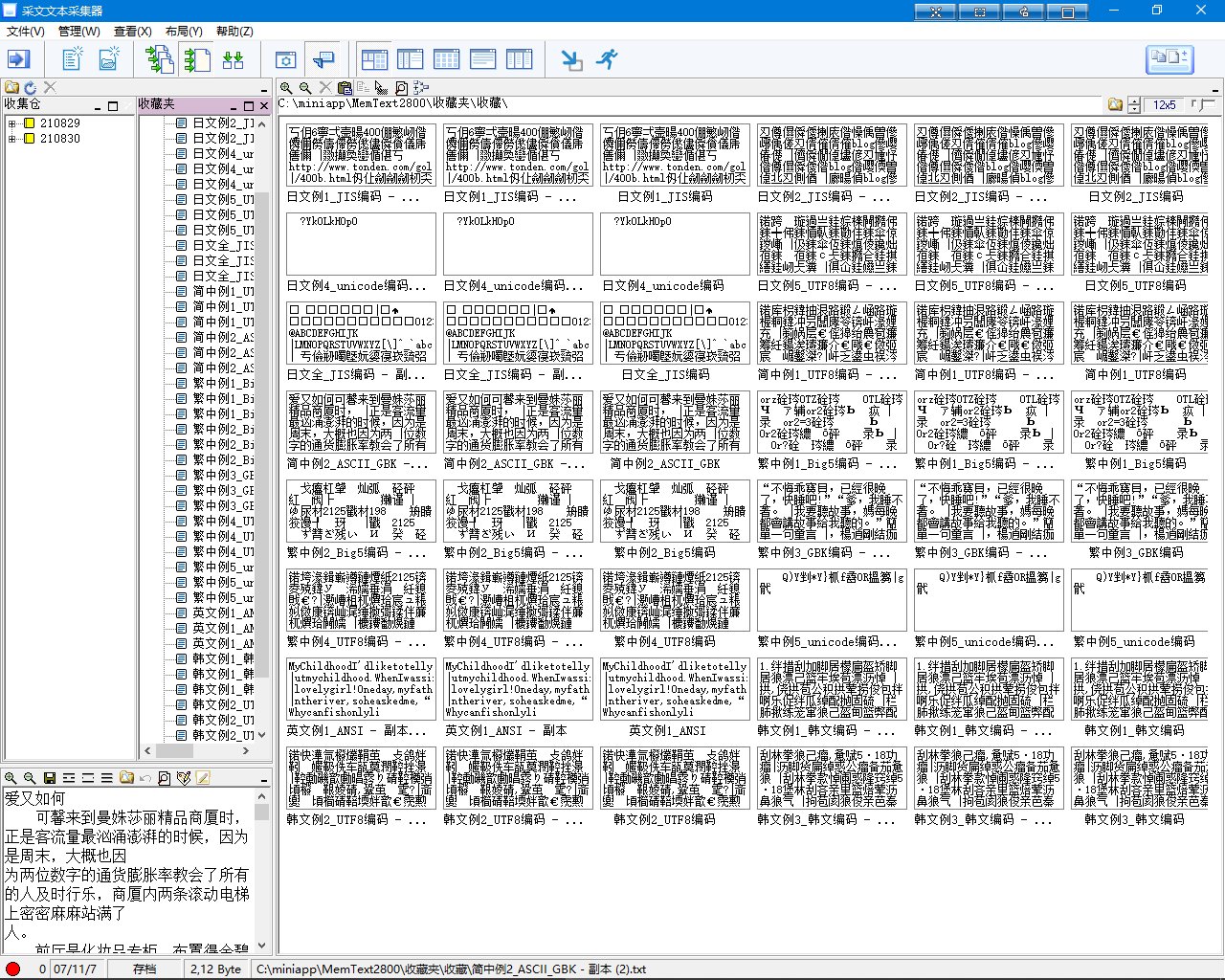Expand the 210829 tree node
The image size is (1225, 980).
point(12,123)
